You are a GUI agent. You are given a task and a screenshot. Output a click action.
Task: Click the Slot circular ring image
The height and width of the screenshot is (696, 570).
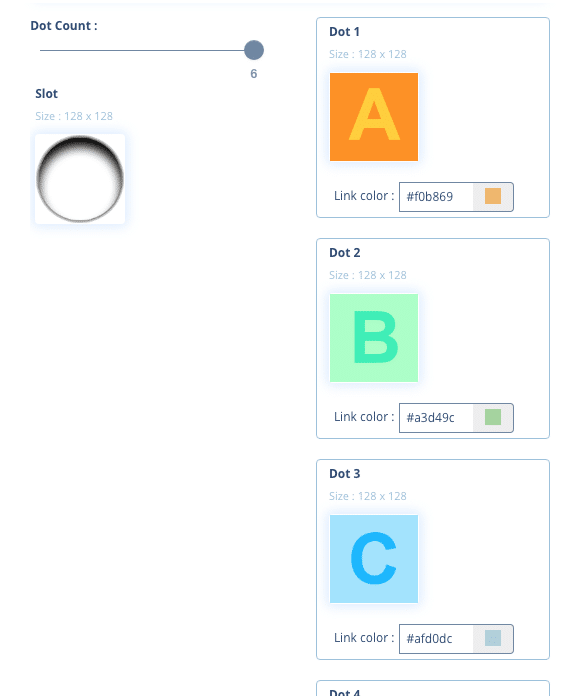pyautogui.click(x=80, y=179)
